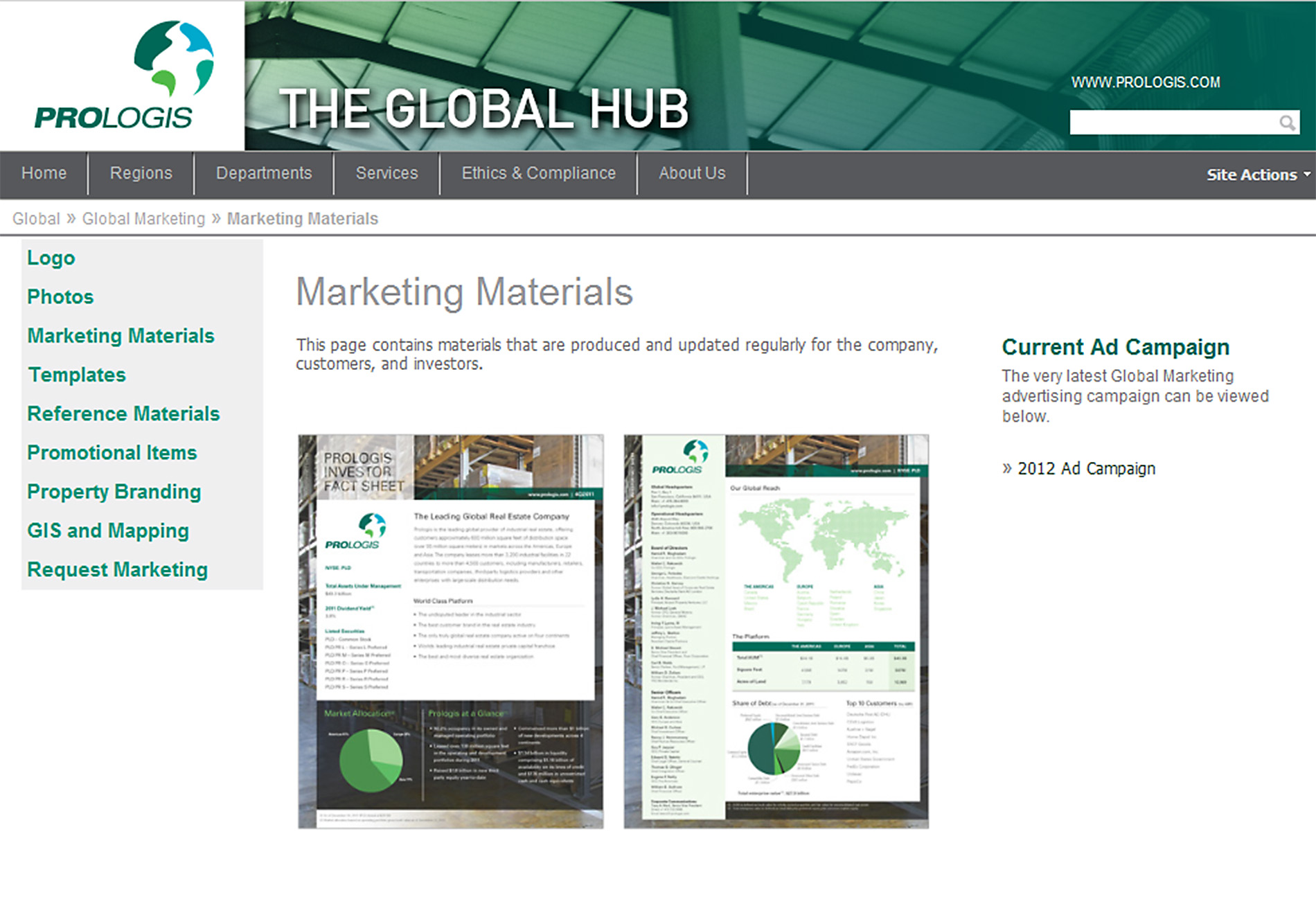Open the Home menu item
The width and height of the screenshot is (1316, 899).
44,173
